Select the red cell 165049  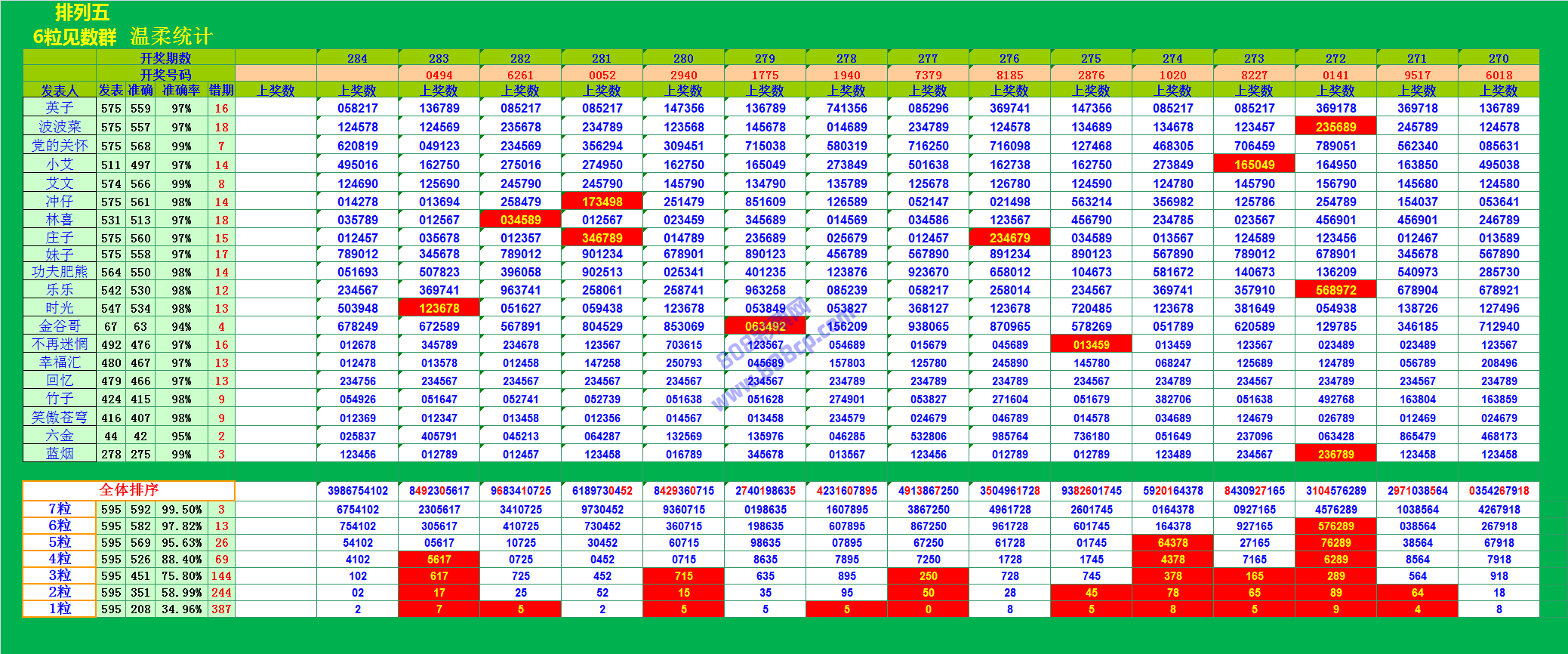[1254, 165]
